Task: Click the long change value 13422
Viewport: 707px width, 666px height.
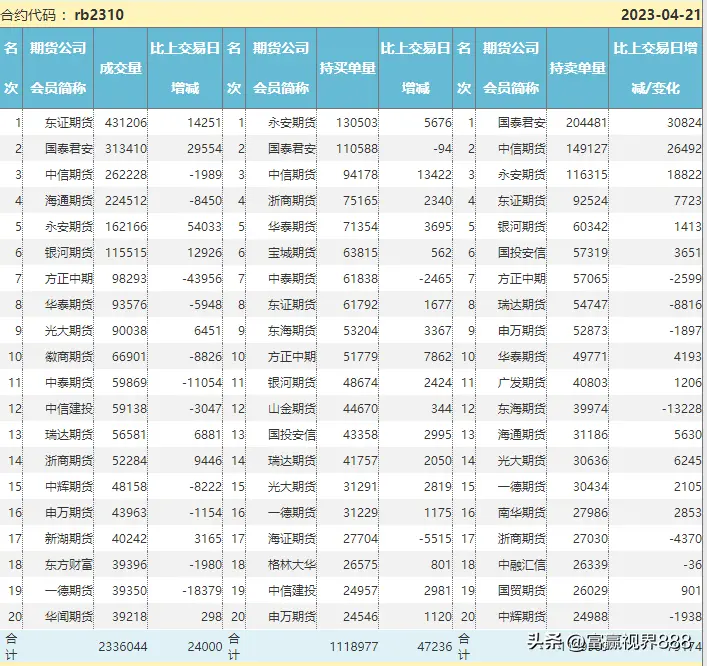Action: pyautogui.click(x=434, y=175)
